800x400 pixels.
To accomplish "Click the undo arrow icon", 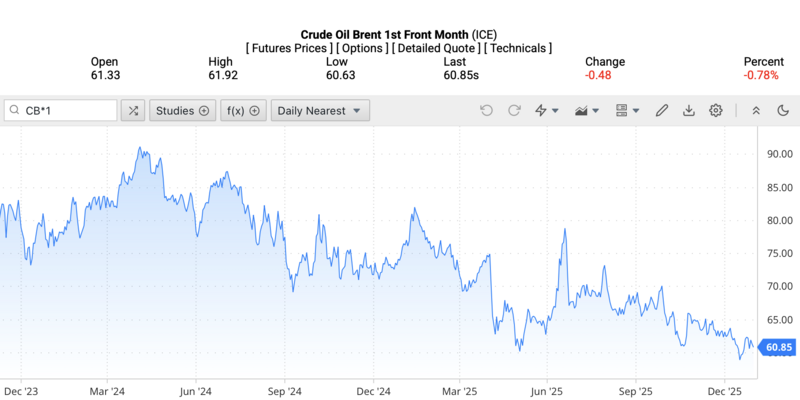I will (x=486, y=110).
